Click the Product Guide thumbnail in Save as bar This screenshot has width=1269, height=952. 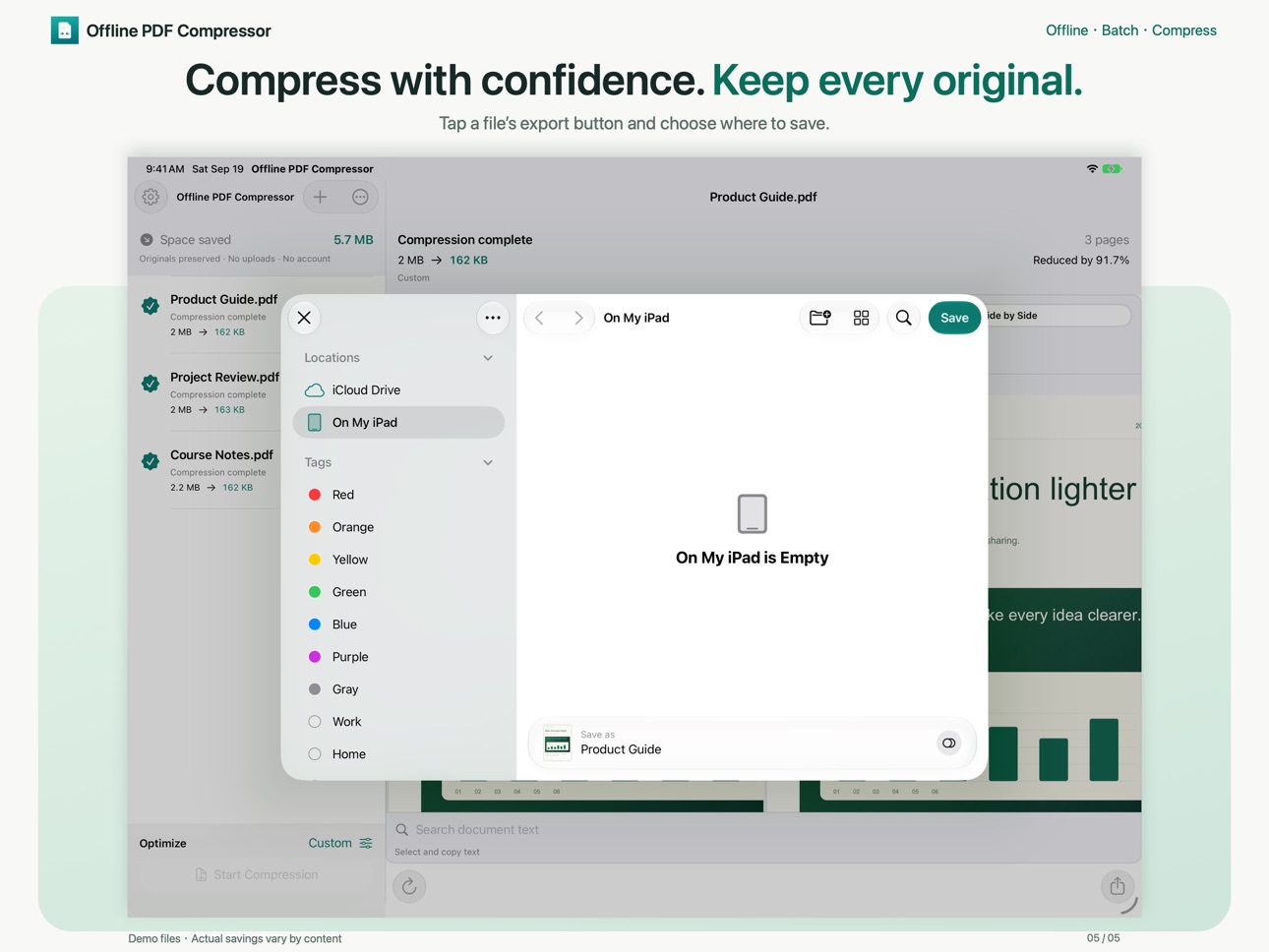tap(557, 744)
